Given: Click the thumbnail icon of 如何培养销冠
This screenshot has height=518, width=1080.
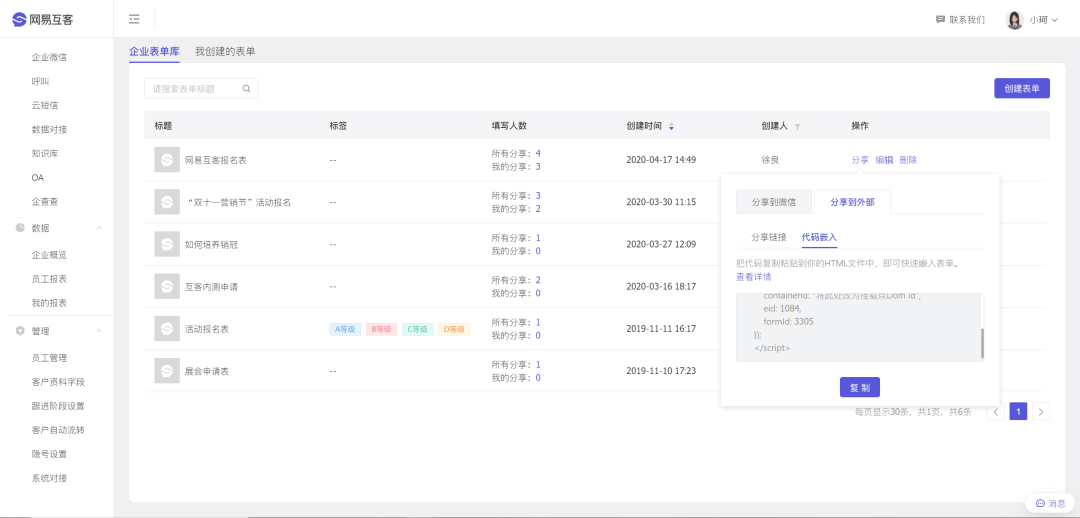Looking at the screenshot, I should coord(166,245).
